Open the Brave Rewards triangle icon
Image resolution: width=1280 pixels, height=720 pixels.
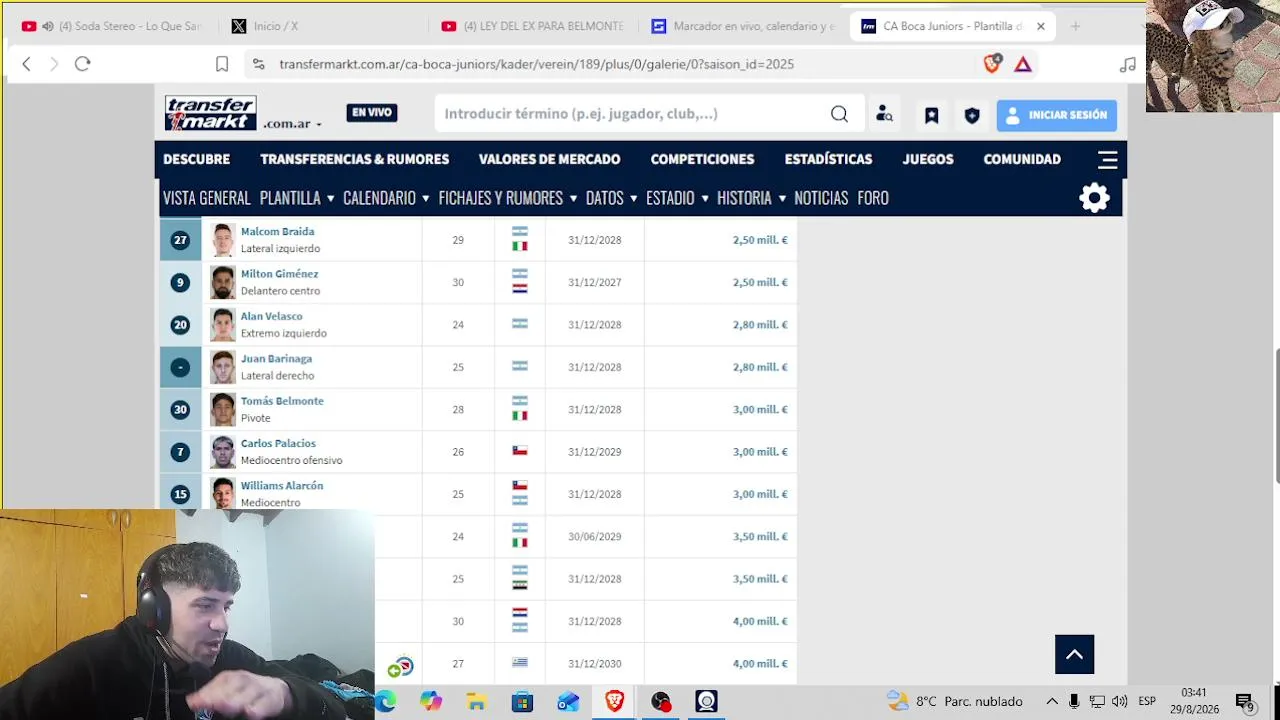1023,64
